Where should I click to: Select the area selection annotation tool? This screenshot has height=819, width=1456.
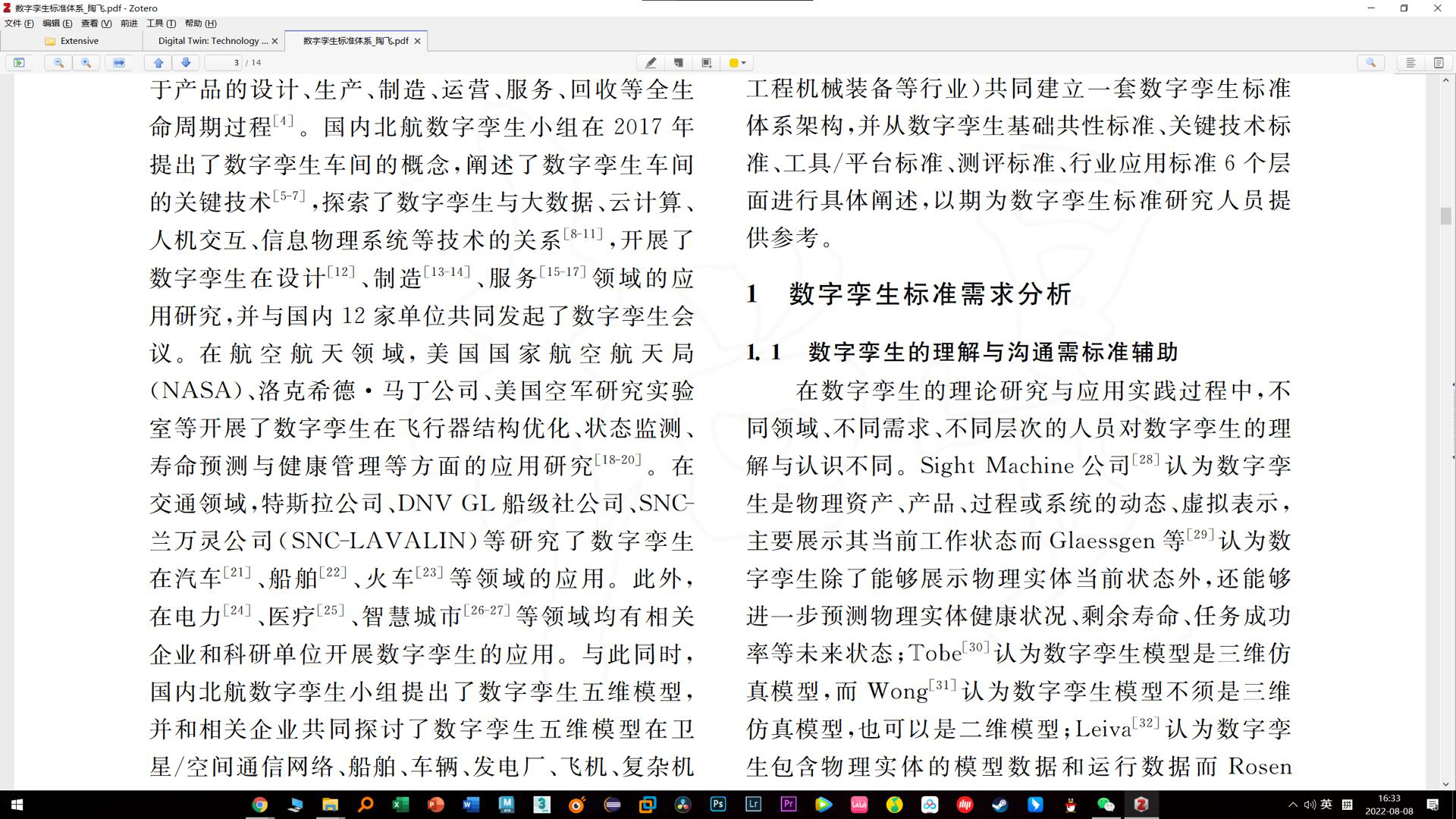point(706,63)
